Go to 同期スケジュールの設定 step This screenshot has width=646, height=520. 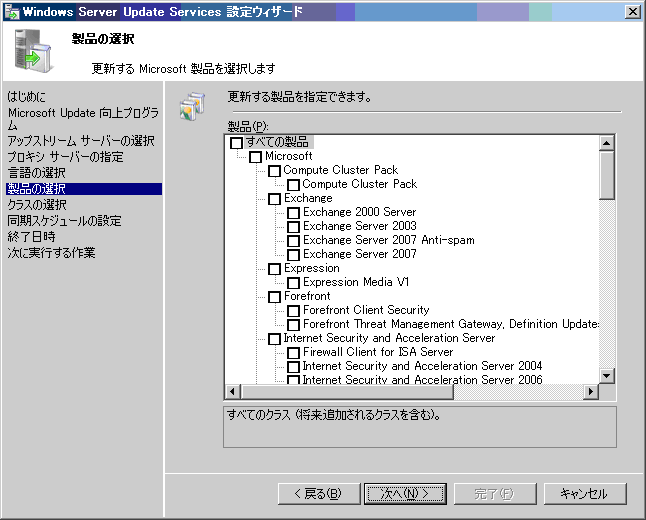[64, 221]
